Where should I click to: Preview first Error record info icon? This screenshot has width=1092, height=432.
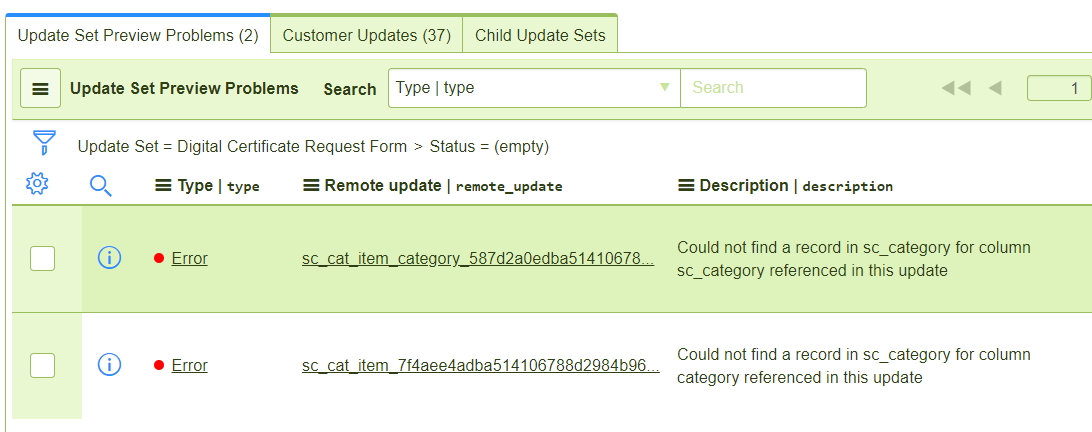click(109, 258)
